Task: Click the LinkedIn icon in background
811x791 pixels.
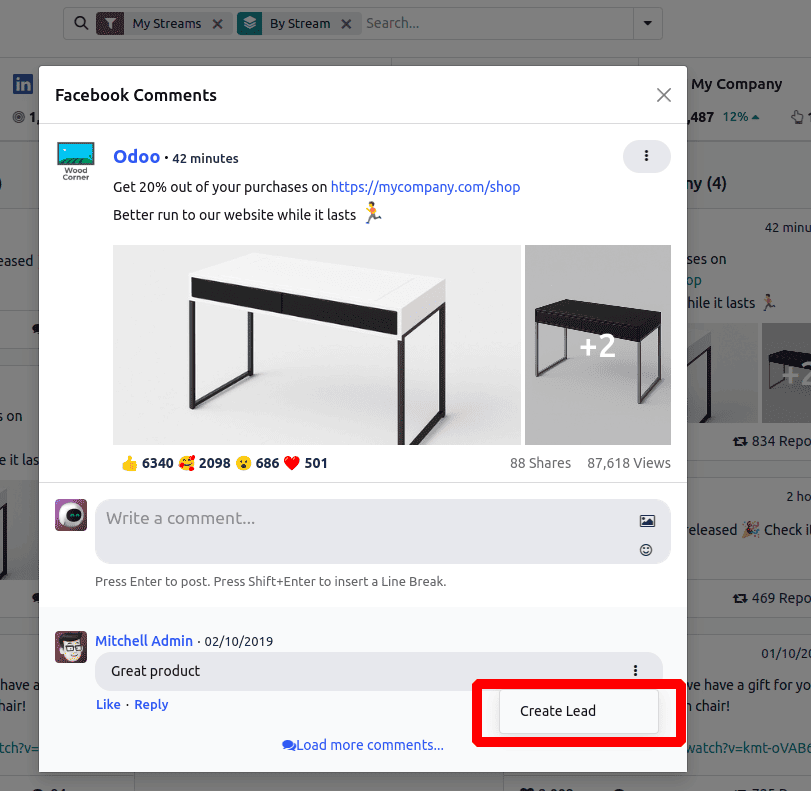Action: [x=23, y=84]
